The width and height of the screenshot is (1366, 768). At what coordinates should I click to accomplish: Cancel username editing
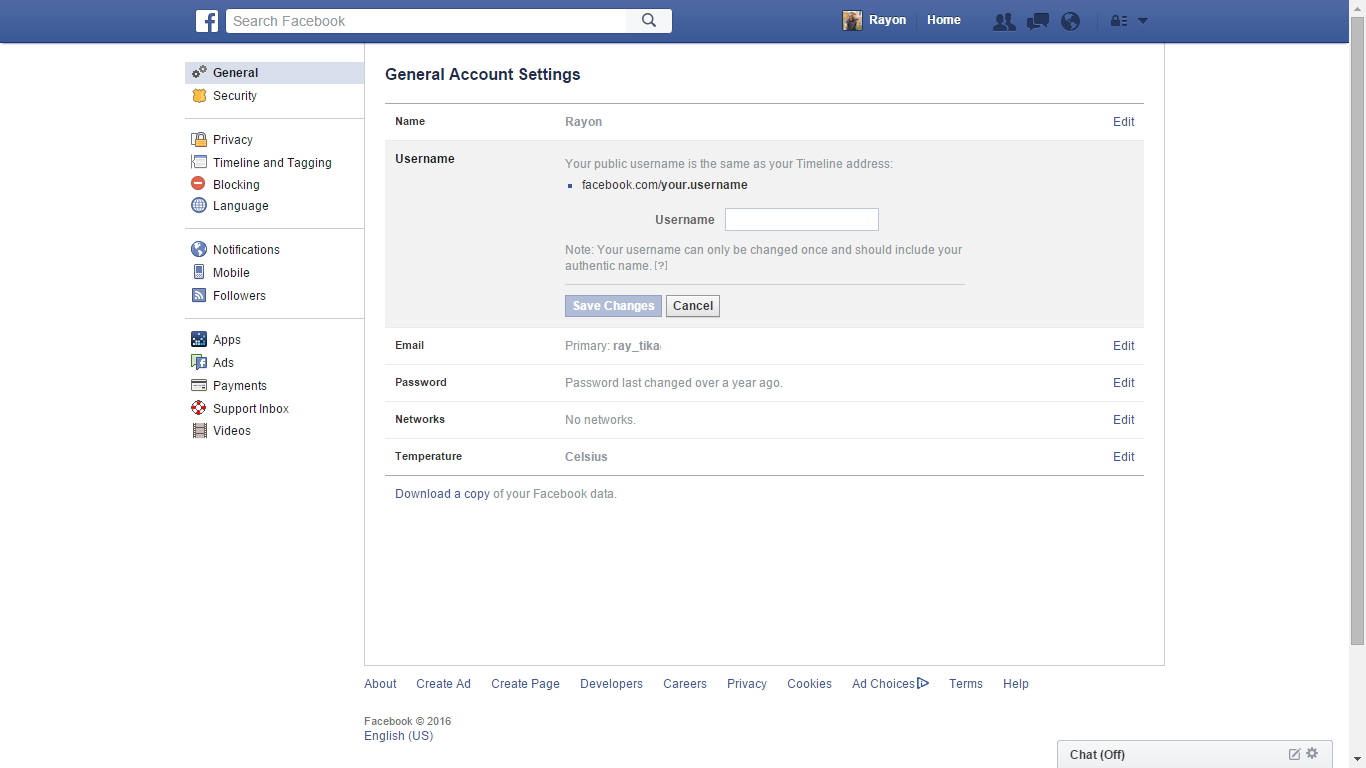(x=693, y=306)
